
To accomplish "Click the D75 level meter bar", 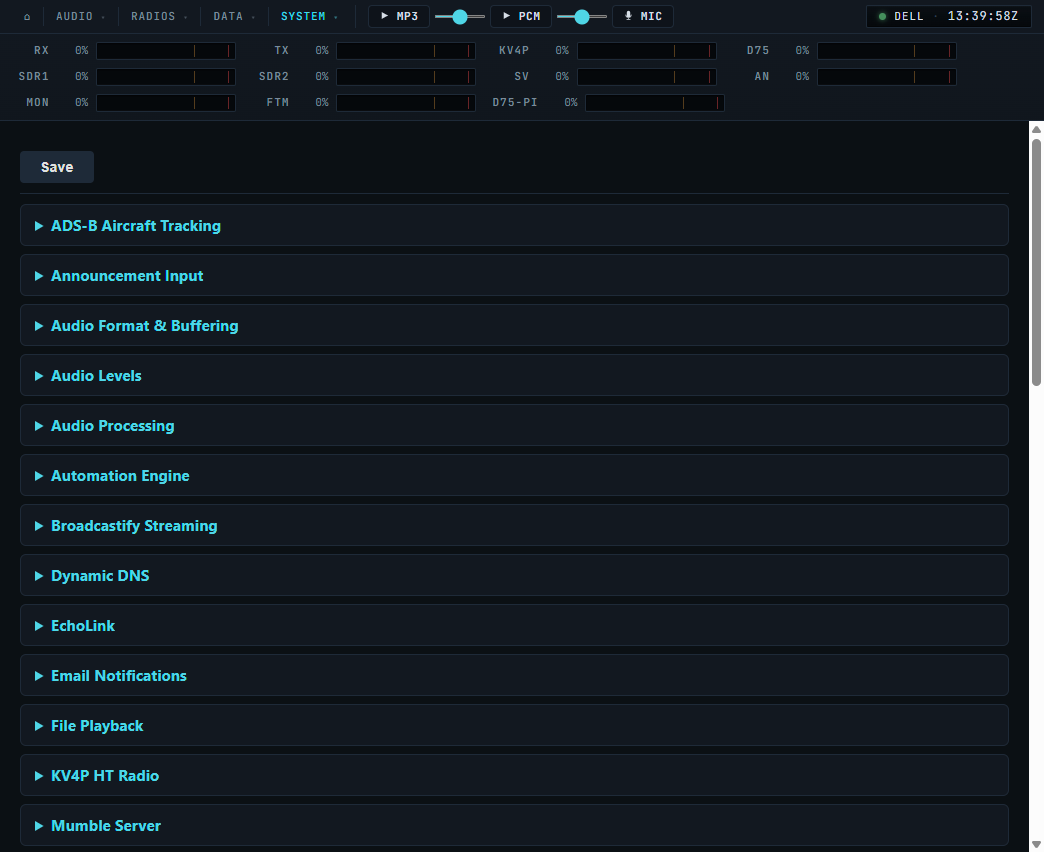I will click(x=887, y=51).
